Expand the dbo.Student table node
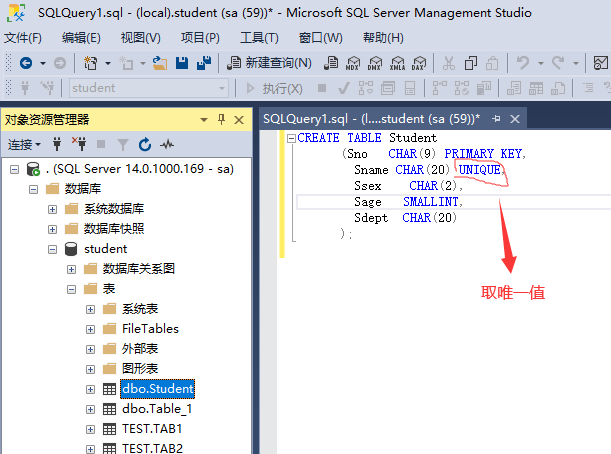 [90, 389]
